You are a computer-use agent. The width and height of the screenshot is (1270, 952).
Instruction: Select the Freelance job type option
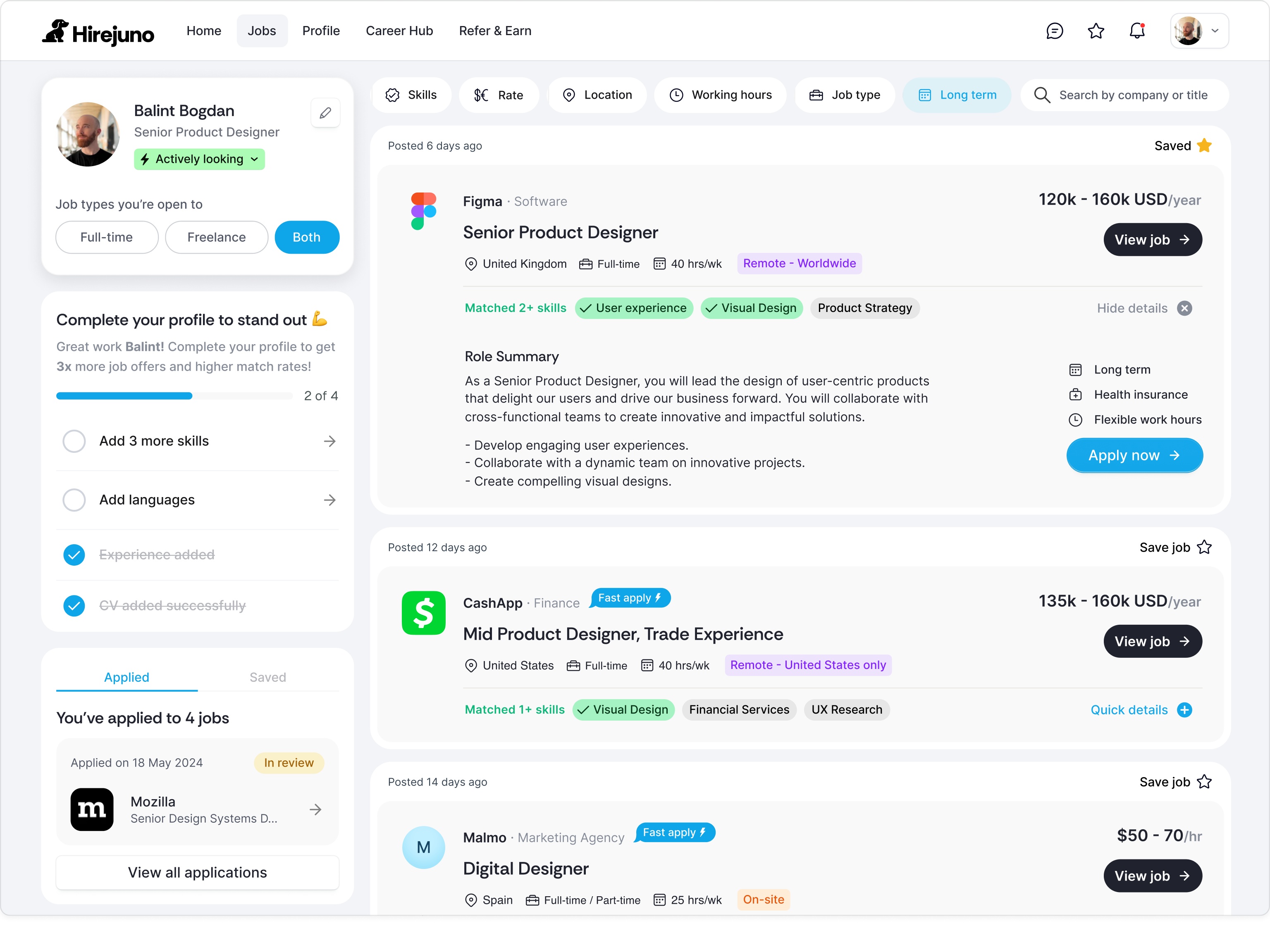coord(217,238)
